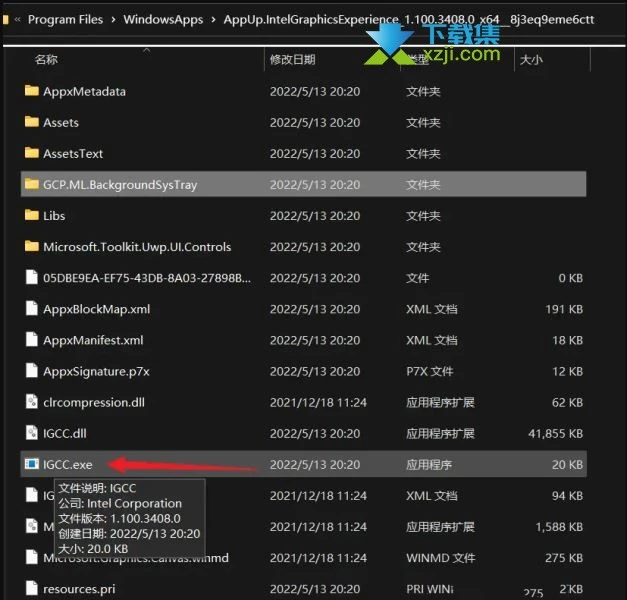Click the 1,588 KB size cell
This screenshot has width=627, height=600.
click(559, 527)
